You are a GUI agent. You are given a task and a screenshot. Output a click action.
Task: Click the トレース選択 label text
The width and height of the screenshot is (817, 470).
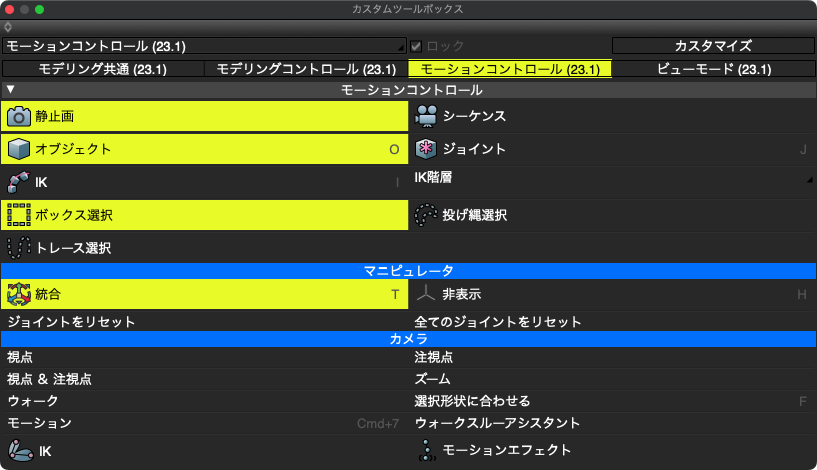(x=73, y=248)
